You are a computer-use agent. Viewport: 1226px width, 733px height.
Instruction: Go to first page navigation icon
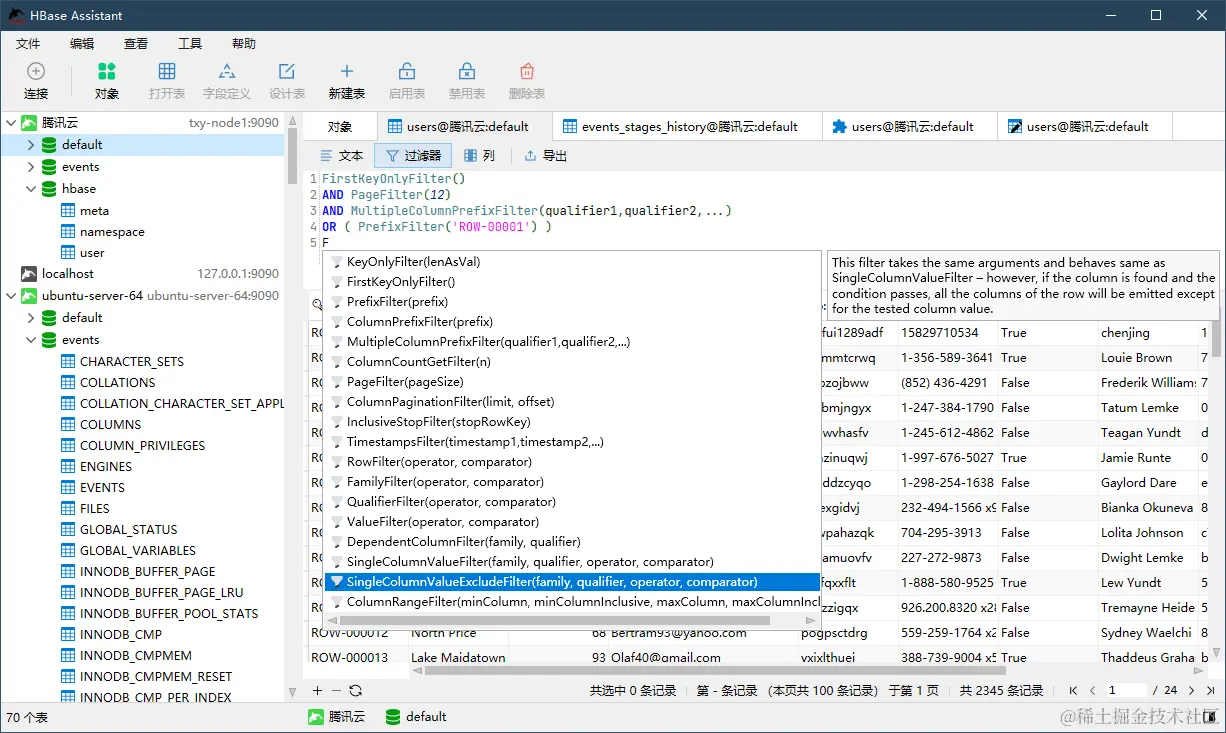tap(1073, 690)
